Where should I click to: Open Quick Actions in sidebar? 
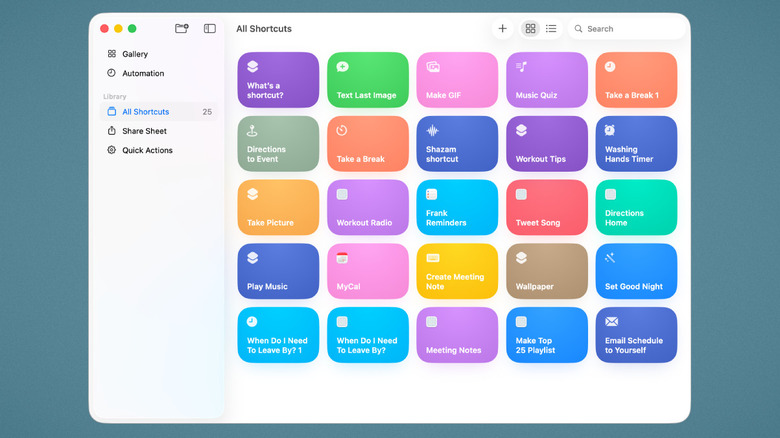click(159, 150)
